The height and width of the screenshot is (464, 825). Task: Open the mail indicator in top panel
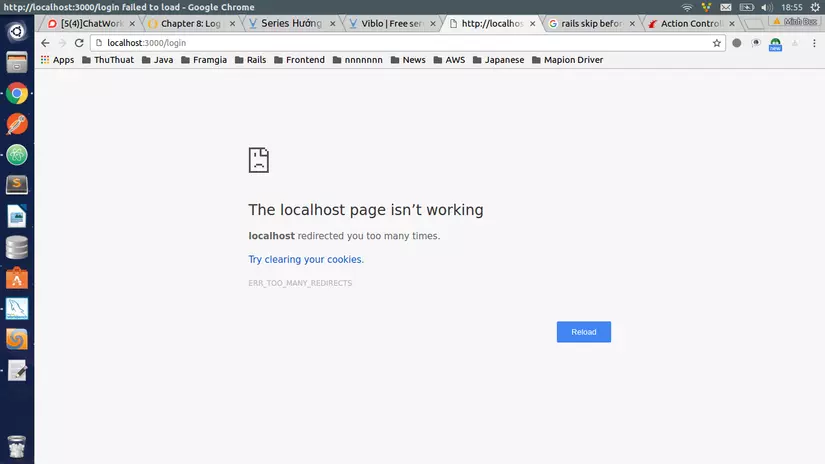click(x=726, y=7)
